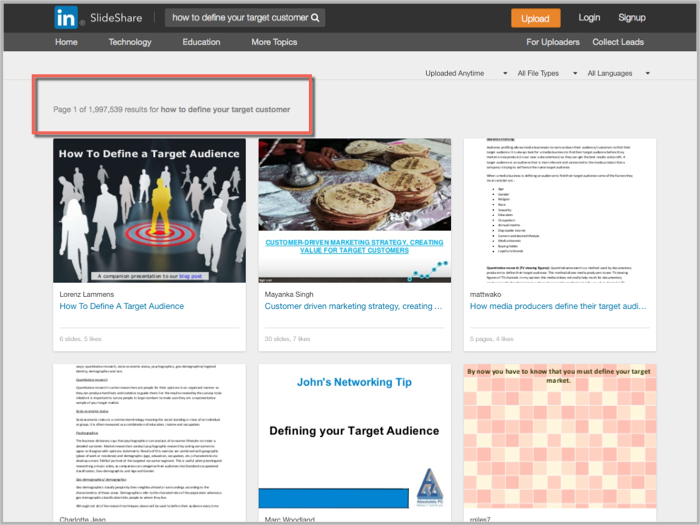
Task: Open the Education menu item
Action: coord(201,42)
